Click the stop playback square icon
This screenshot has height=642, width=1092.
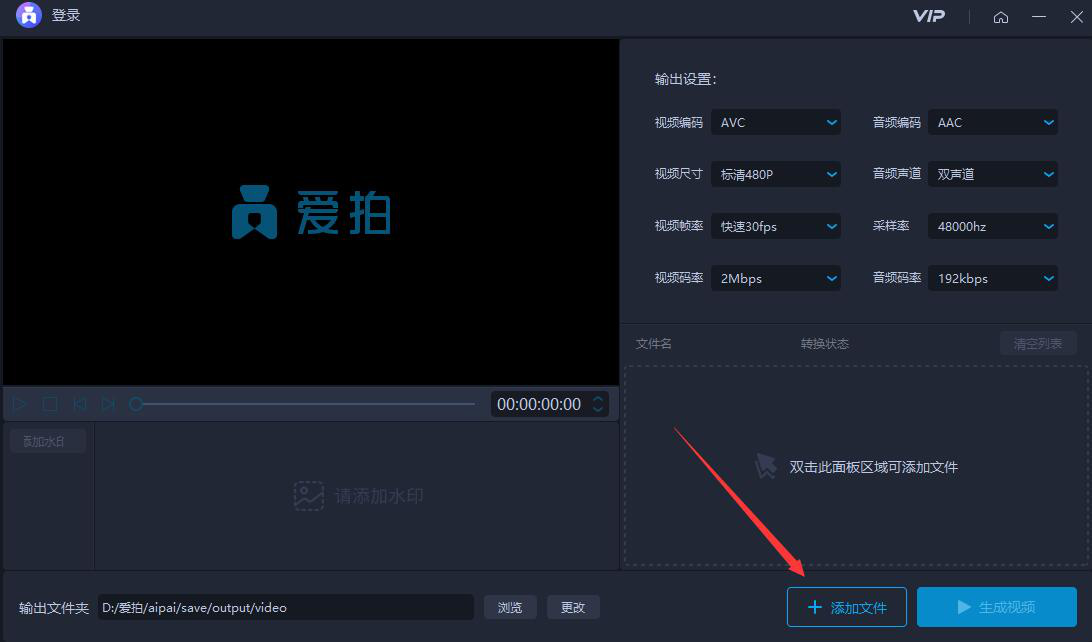click(49, 404)
